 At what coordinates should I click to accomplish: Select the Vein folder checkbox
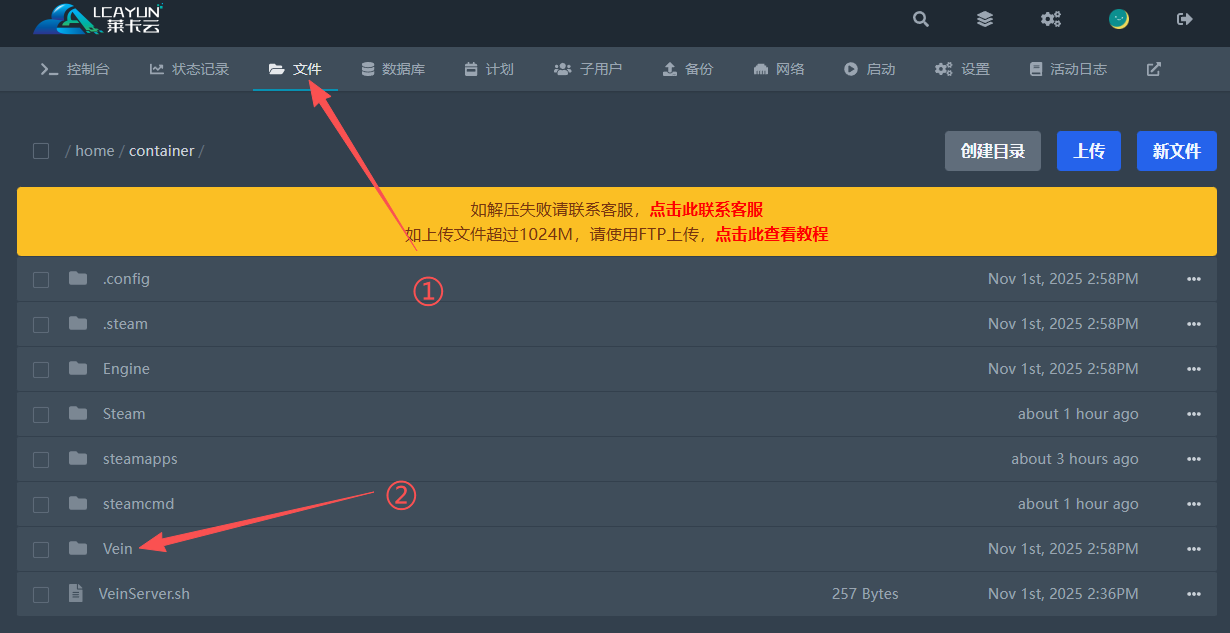click(x=41, y=549)
